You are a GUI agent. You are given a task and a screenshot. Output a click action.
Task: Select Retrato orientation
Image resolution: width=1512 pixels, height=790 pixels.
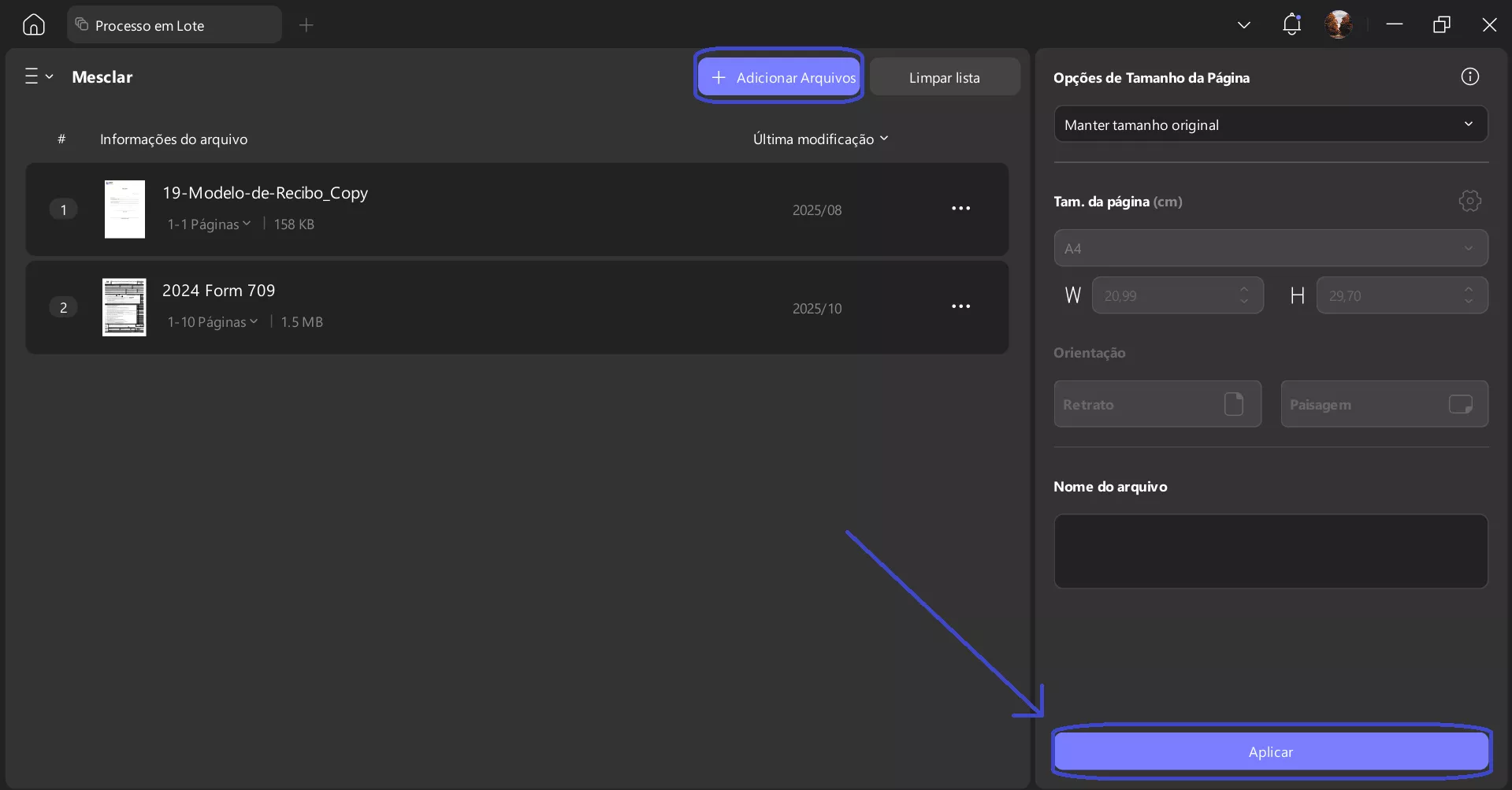(x=1157, y=403)
